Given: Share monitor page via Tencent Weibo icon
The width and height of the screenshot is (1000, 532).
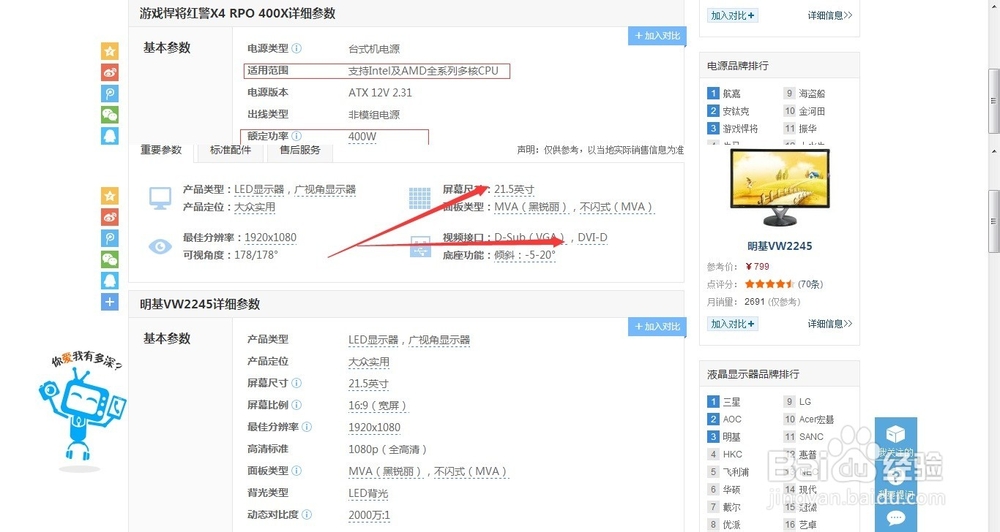Looking at the screenshot, I should pyautogui.click(x=110, y=238).
